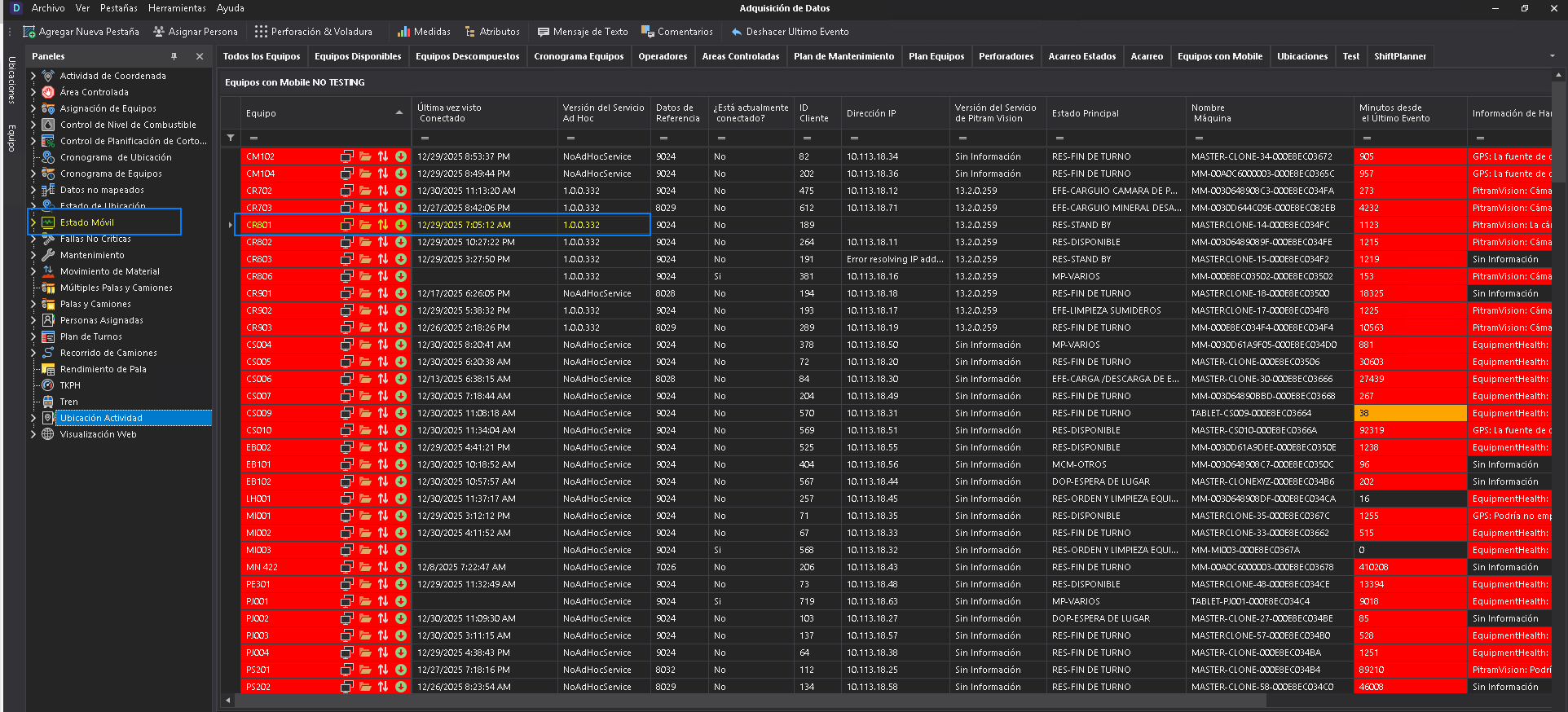The height and width of the screenshot is (712, 1568).
Task: Switch to the Equipos Descompuestos tab
Action: point(467,56)
